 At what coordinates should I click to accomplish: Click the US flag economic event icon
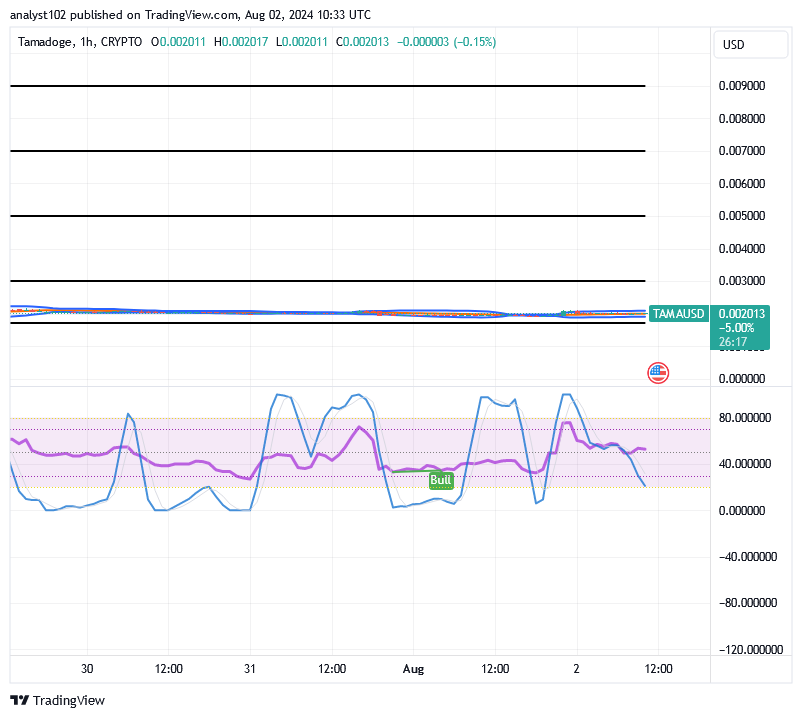(x=657, y=373)
